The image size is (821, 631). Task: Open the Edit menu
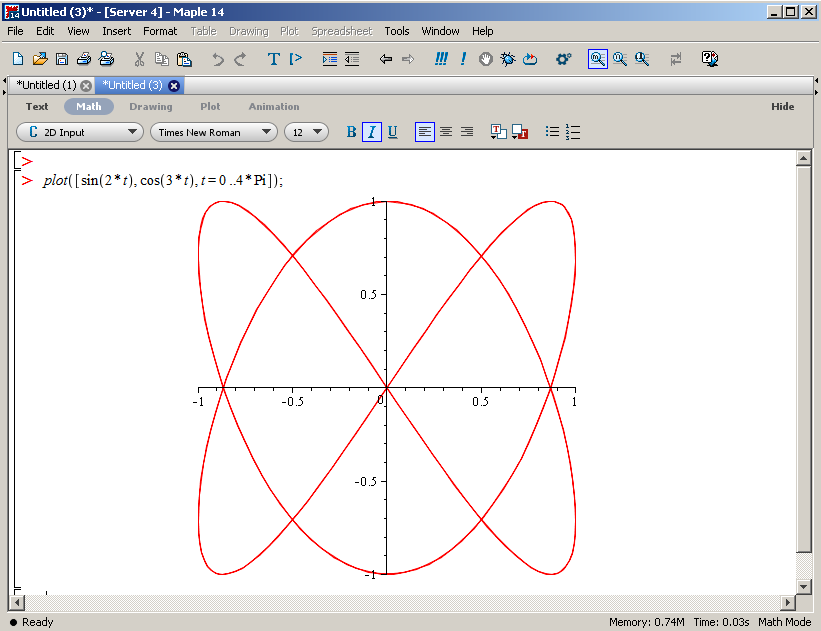45,31
